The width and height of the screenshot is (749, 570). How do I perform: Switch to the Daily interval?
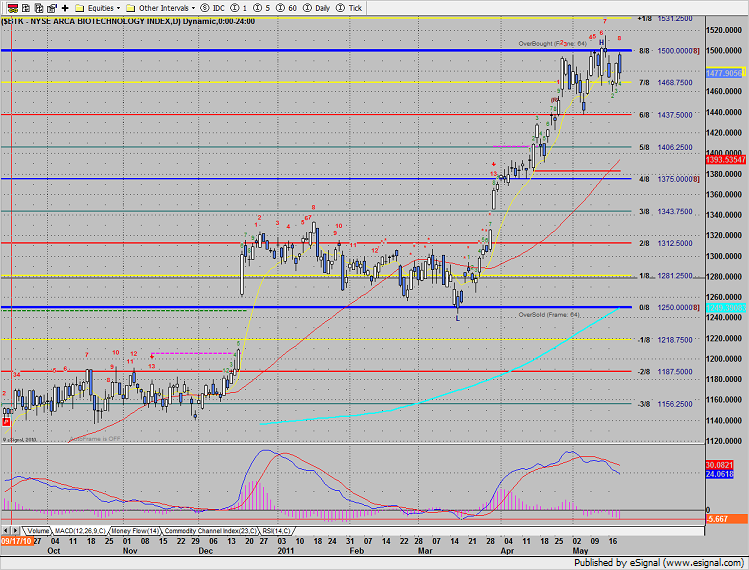(316, 8)
